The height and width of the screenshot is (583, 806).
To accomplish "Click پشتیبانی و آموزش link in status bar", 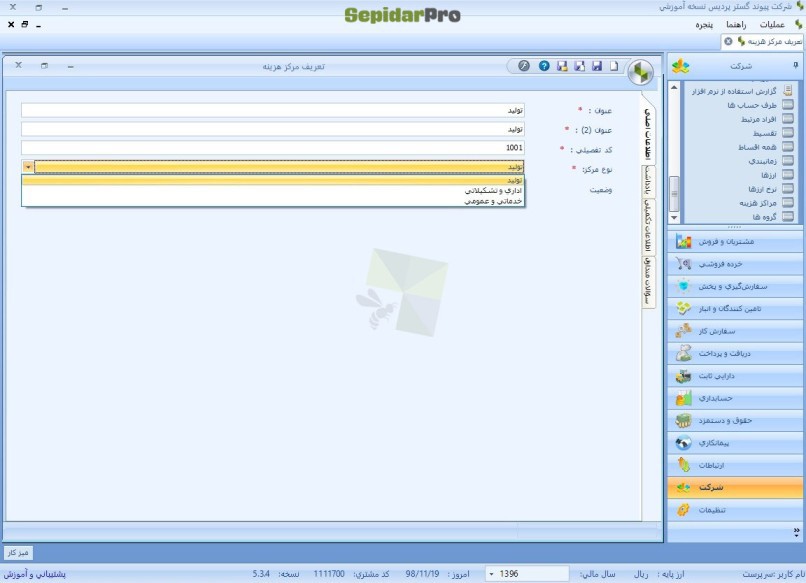I will coord(35,574).
